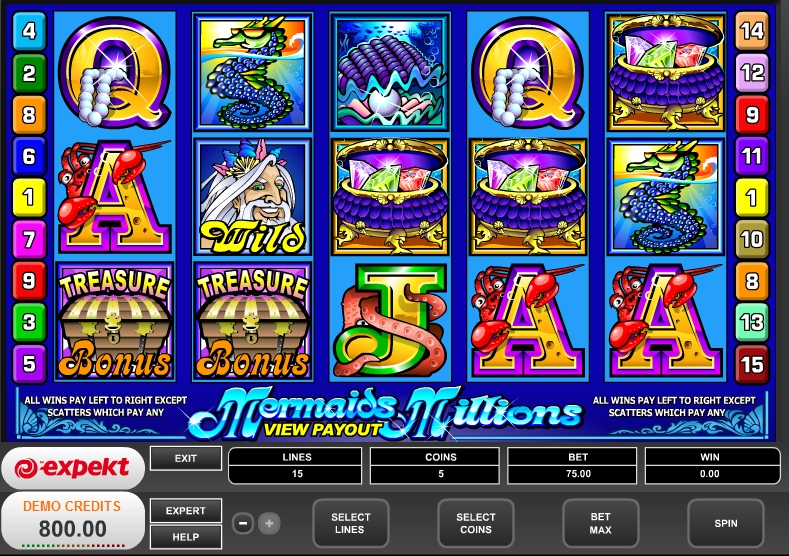This screenshot has height=556, width=789.
Task: Open the Help page
Action: point(186,537)
